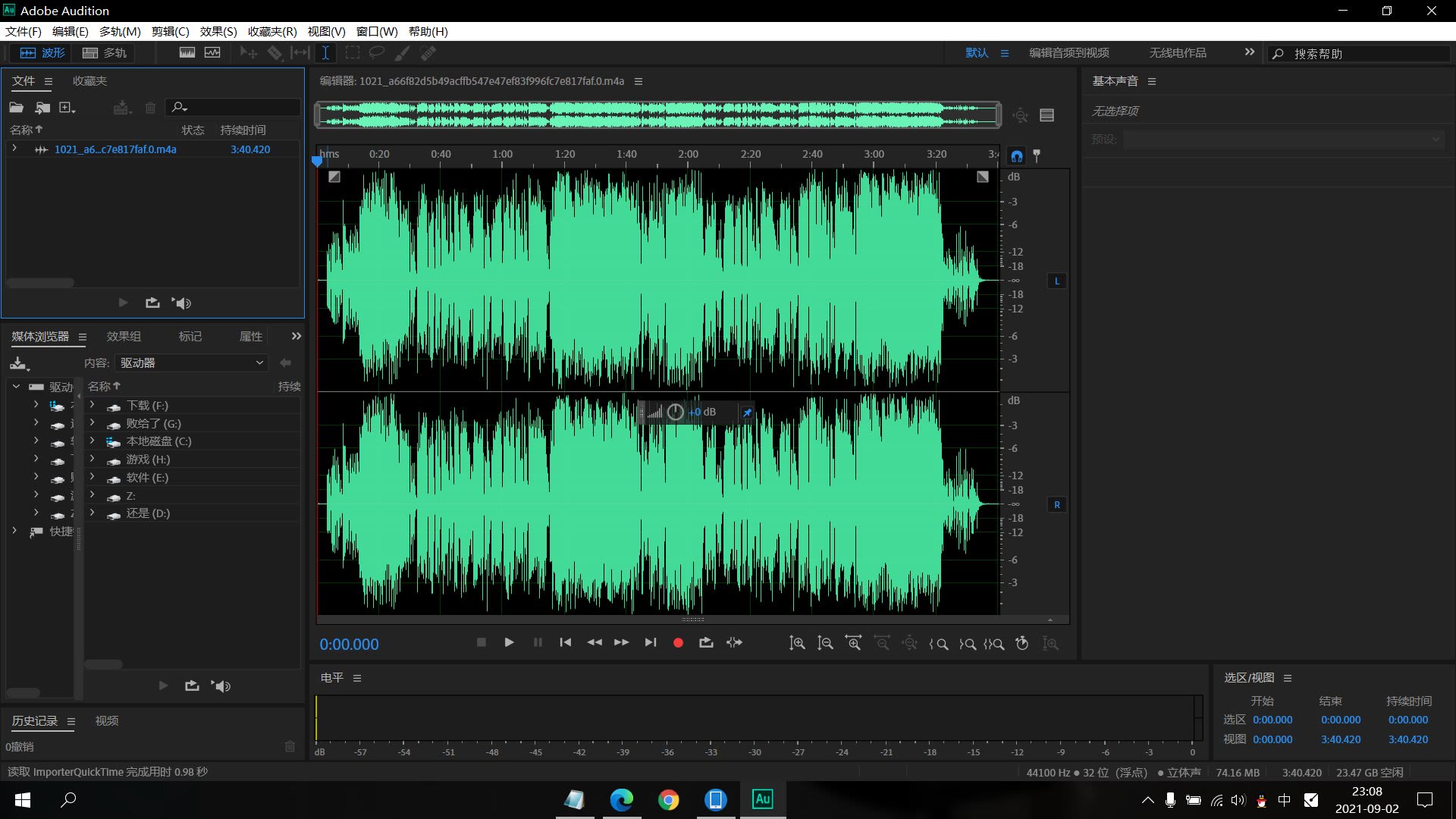Screen dimensions: 1456x819
Task: Select the Time Selection tool
Action: [x=325, y=52]
